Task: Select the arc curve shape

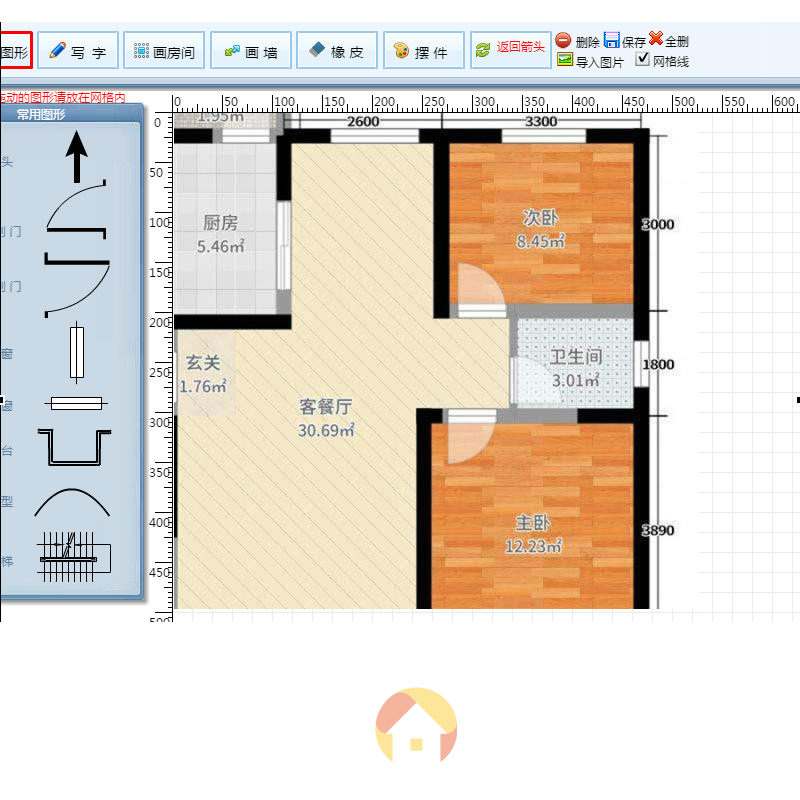Action: 72,503
